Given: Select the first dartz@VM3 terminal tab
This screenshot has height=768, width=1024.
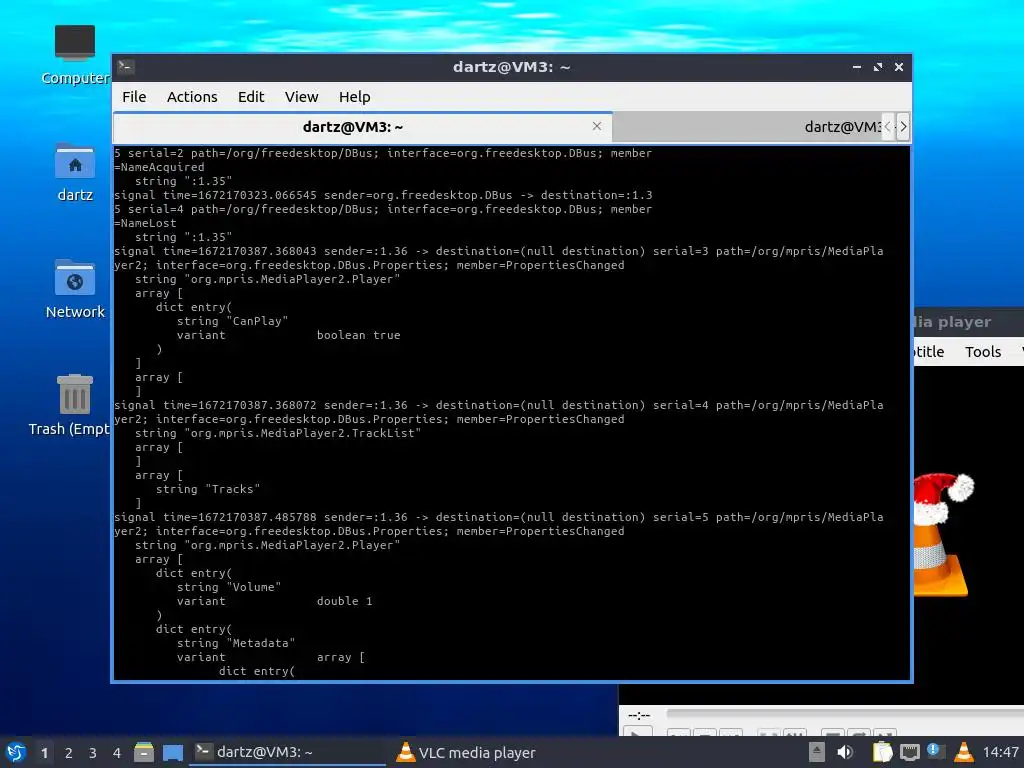Looking at the screenshot, I should (362, 127).
